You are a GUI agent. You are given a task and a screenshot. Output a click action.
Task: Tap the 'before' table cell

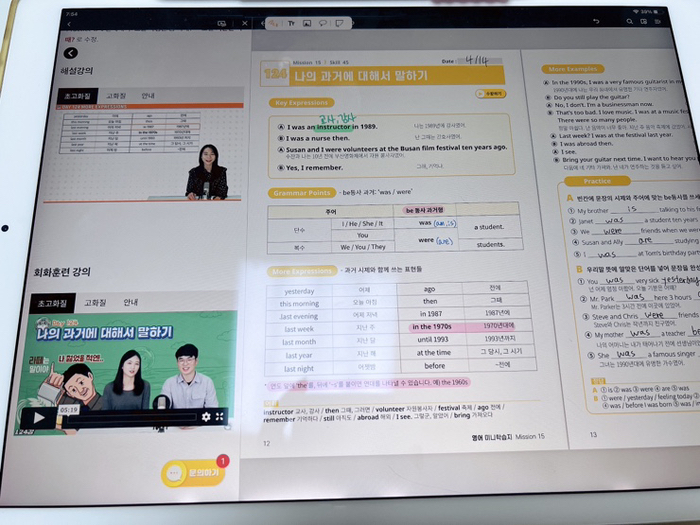click(434, 366)
